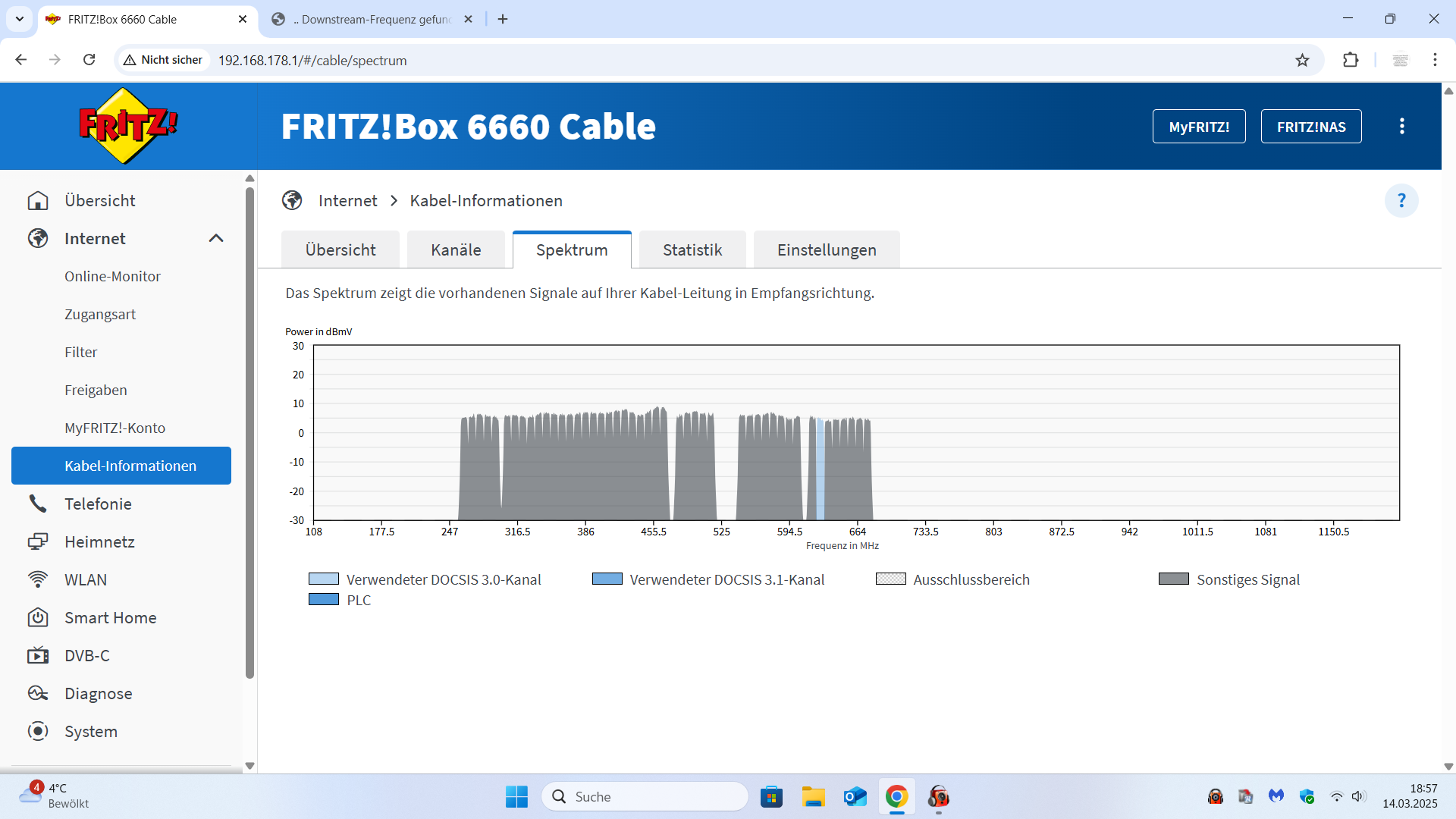
Task: Click the DVB-C television icon
Action: pos(38,655)
